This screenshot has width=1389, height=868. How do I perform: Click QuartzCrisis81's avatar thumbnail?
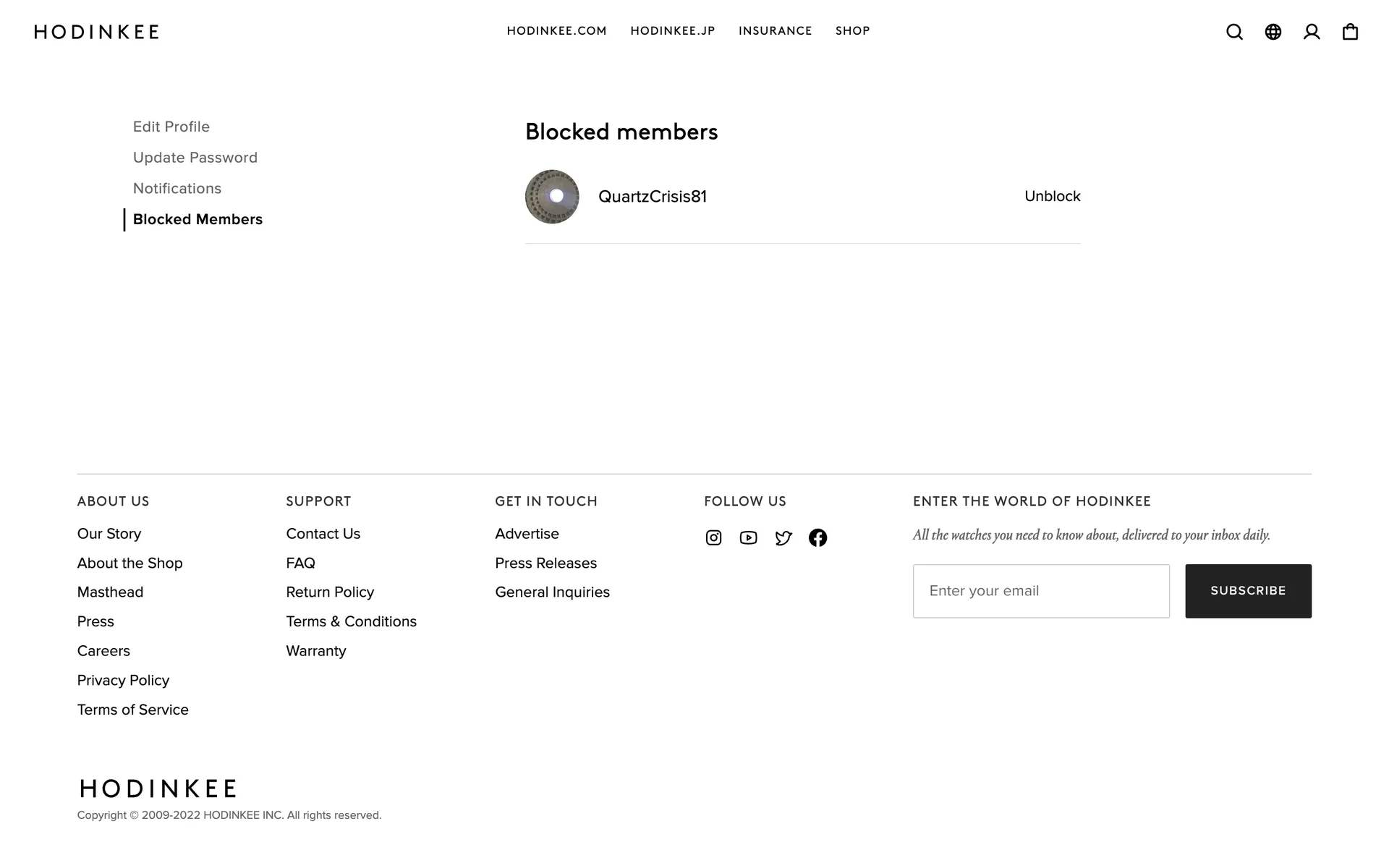(x=552, y=197)
